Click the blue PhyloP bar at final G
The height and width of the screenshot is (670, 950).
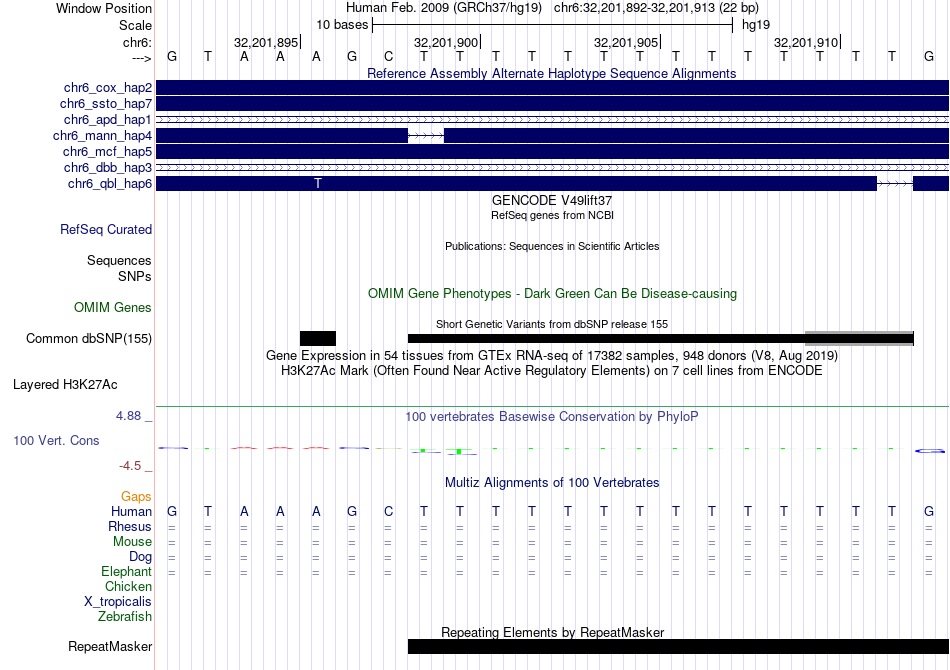point(930,451)
